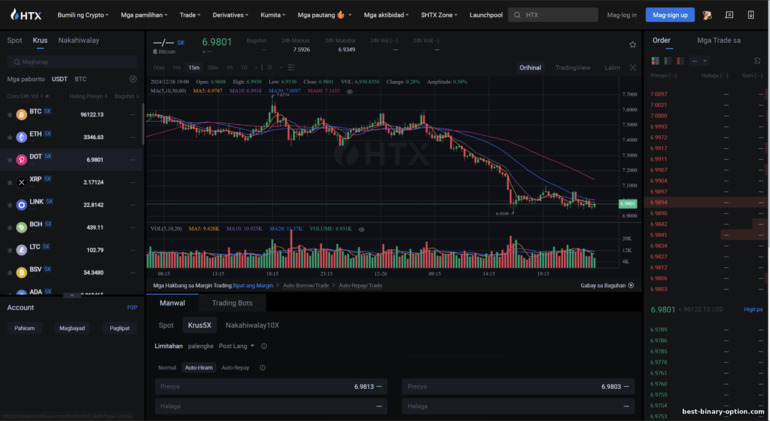Viewport: 770px width, 421px height.
Task: Click the HTX search field
Action: tap(553, 15)
